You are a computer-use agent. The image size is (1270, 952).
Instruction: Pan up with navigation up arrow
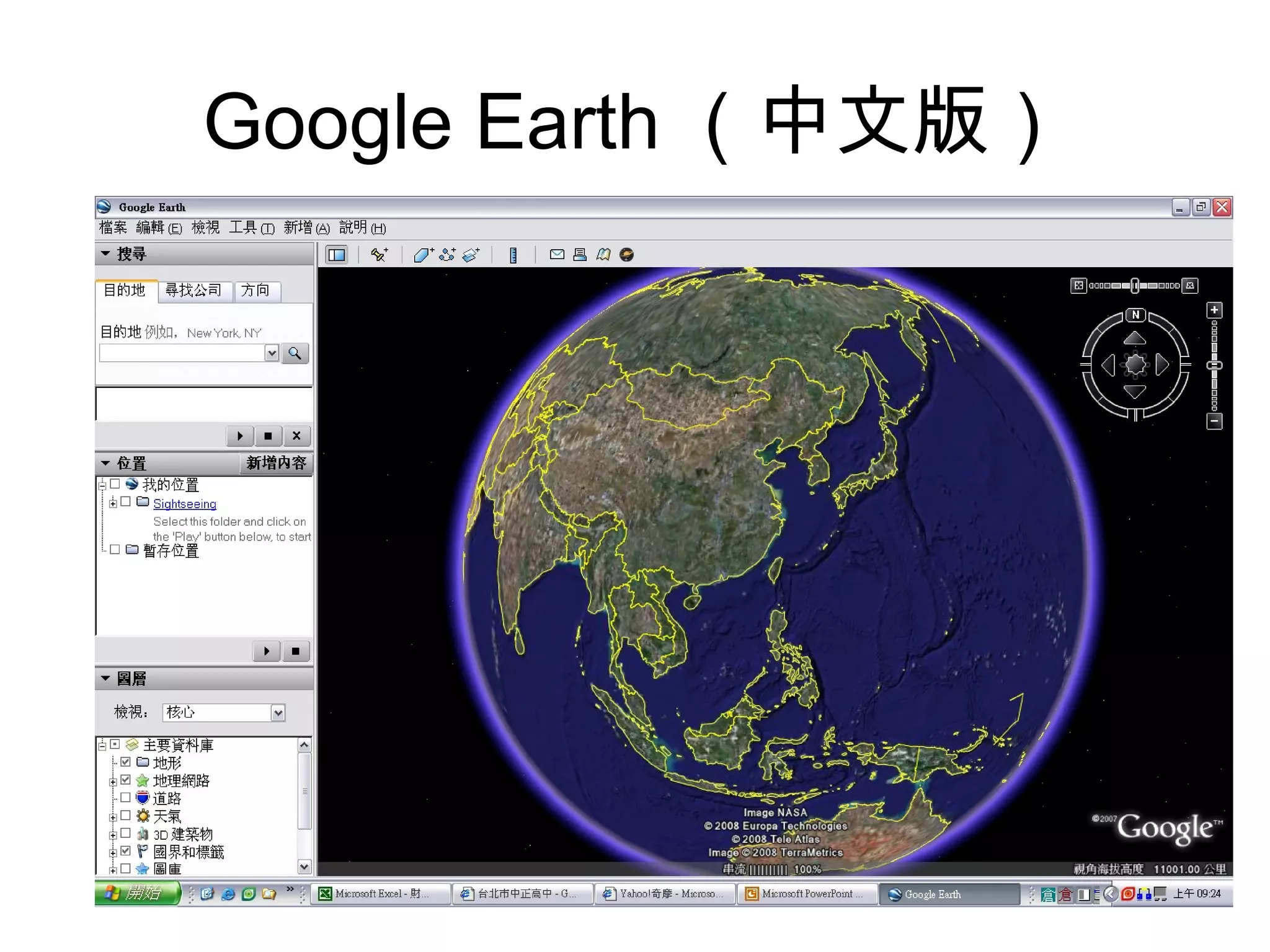1135,338
